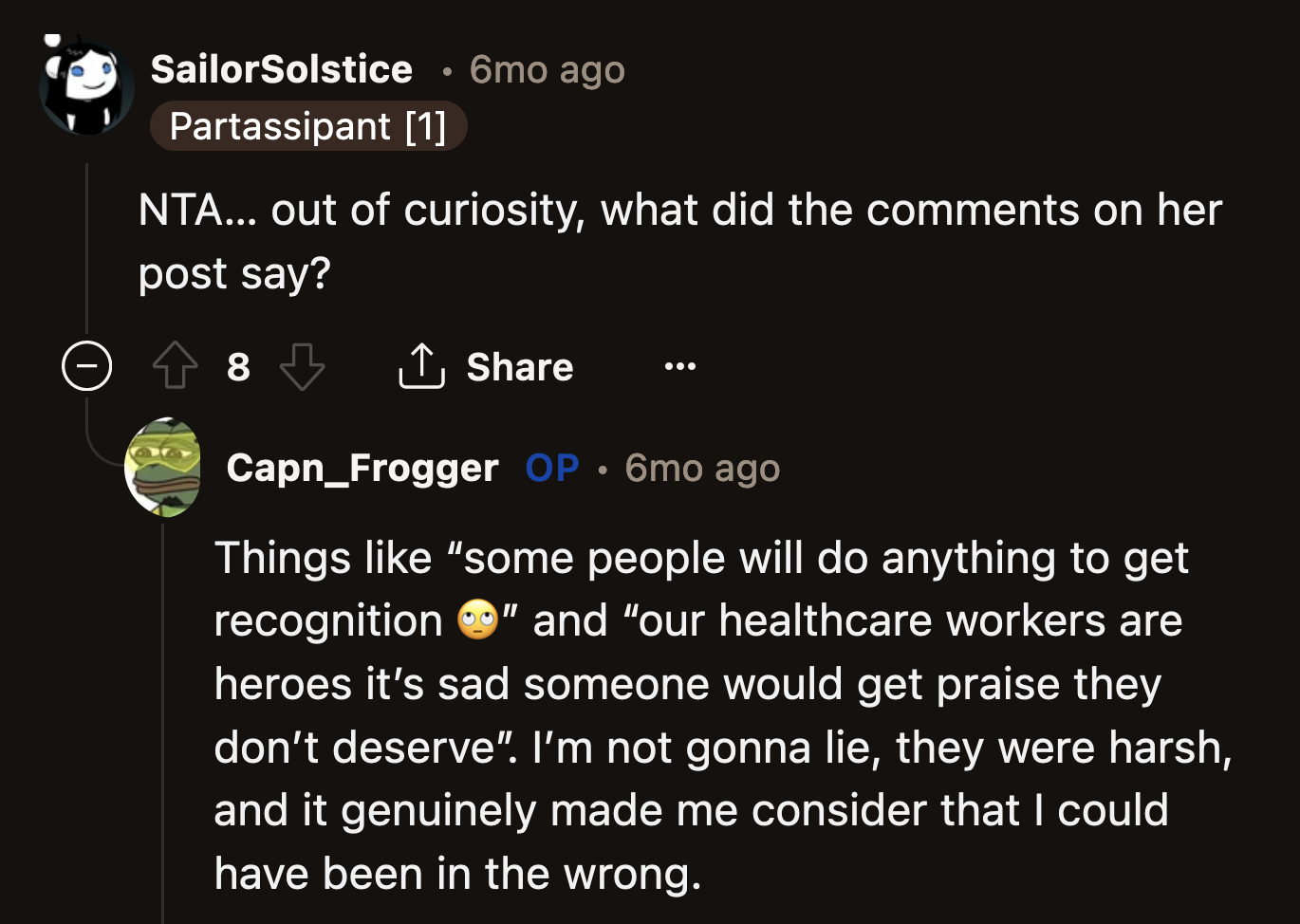
Task: Collapse reply using line below Capn_Frogger's avatar
Action: click(163, 721)
